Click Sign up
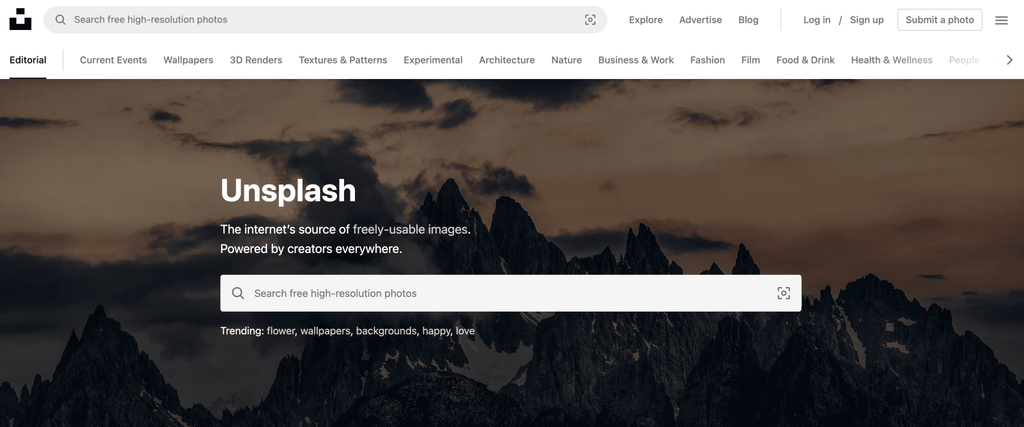The height and width of the screenshot is (427, 1024). 867,20
